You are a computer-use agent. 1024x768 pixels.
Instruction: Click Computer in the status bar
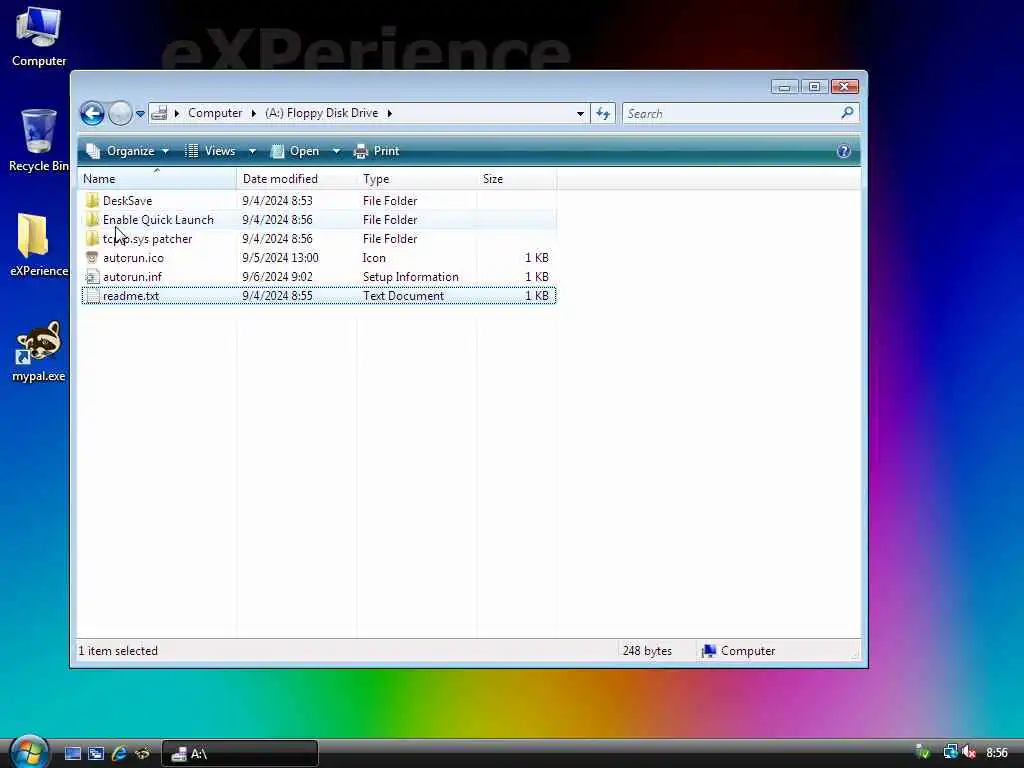pos(739,651)
